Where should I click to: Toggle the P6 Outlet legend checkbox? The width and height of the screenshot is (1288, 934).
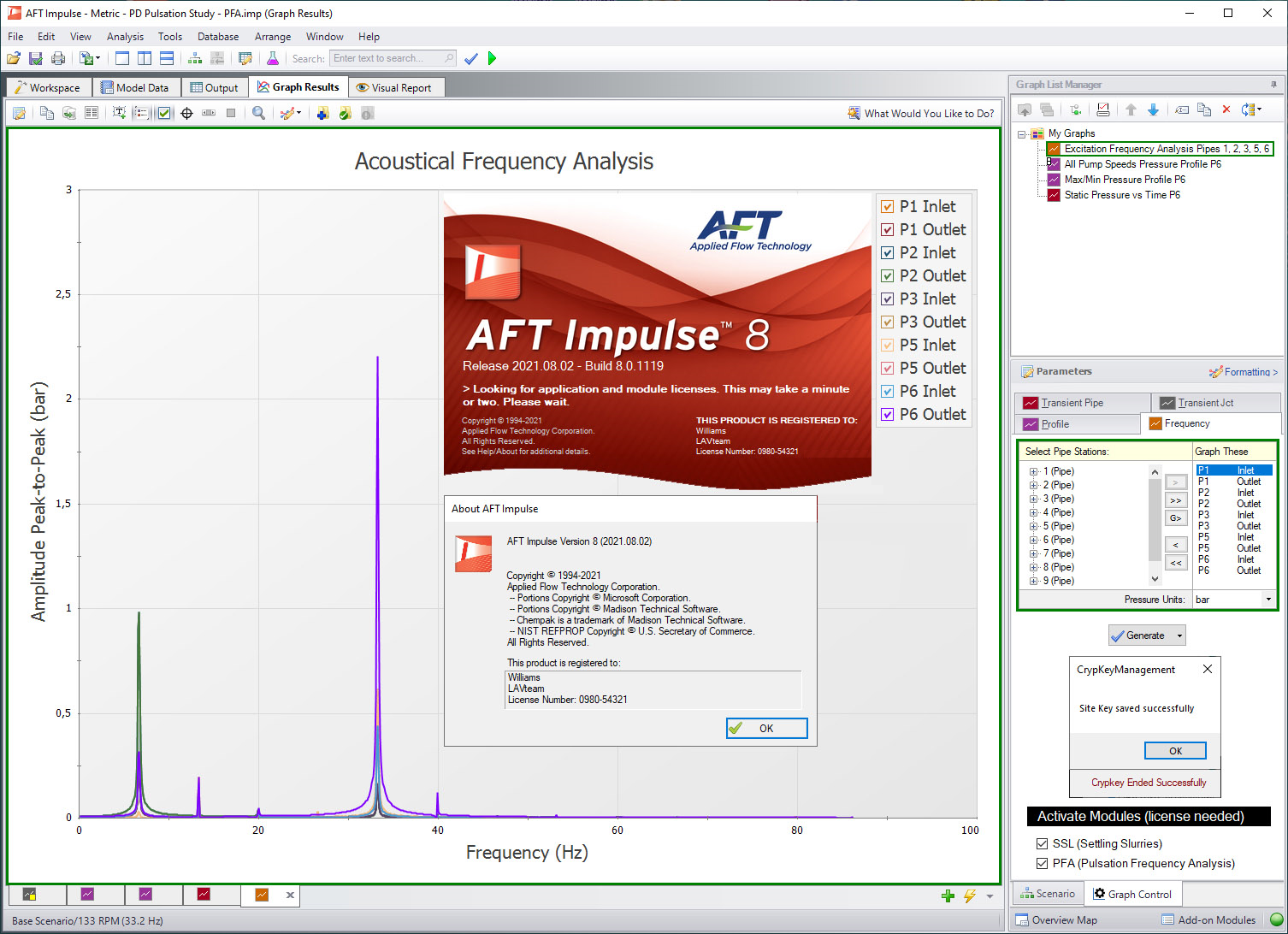(888, 414)
